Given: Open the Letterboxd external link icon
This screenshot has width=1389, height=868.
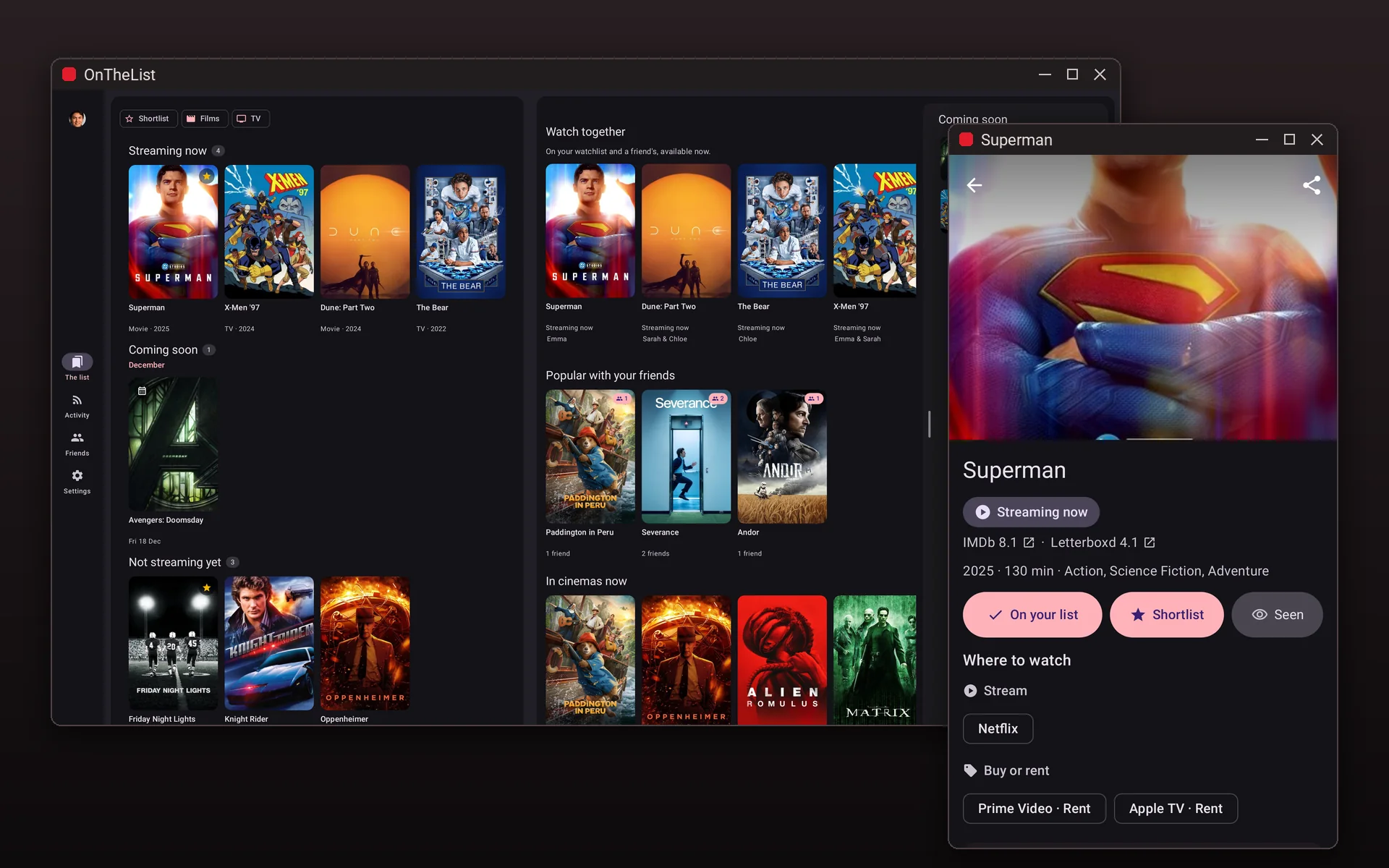Looking at the screenshot, I should 1150,542.
